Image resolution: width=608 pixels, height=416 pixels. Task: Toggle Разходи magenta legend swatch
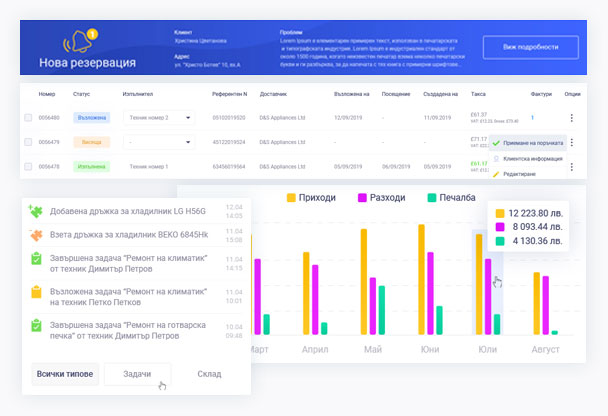[362, 198]
